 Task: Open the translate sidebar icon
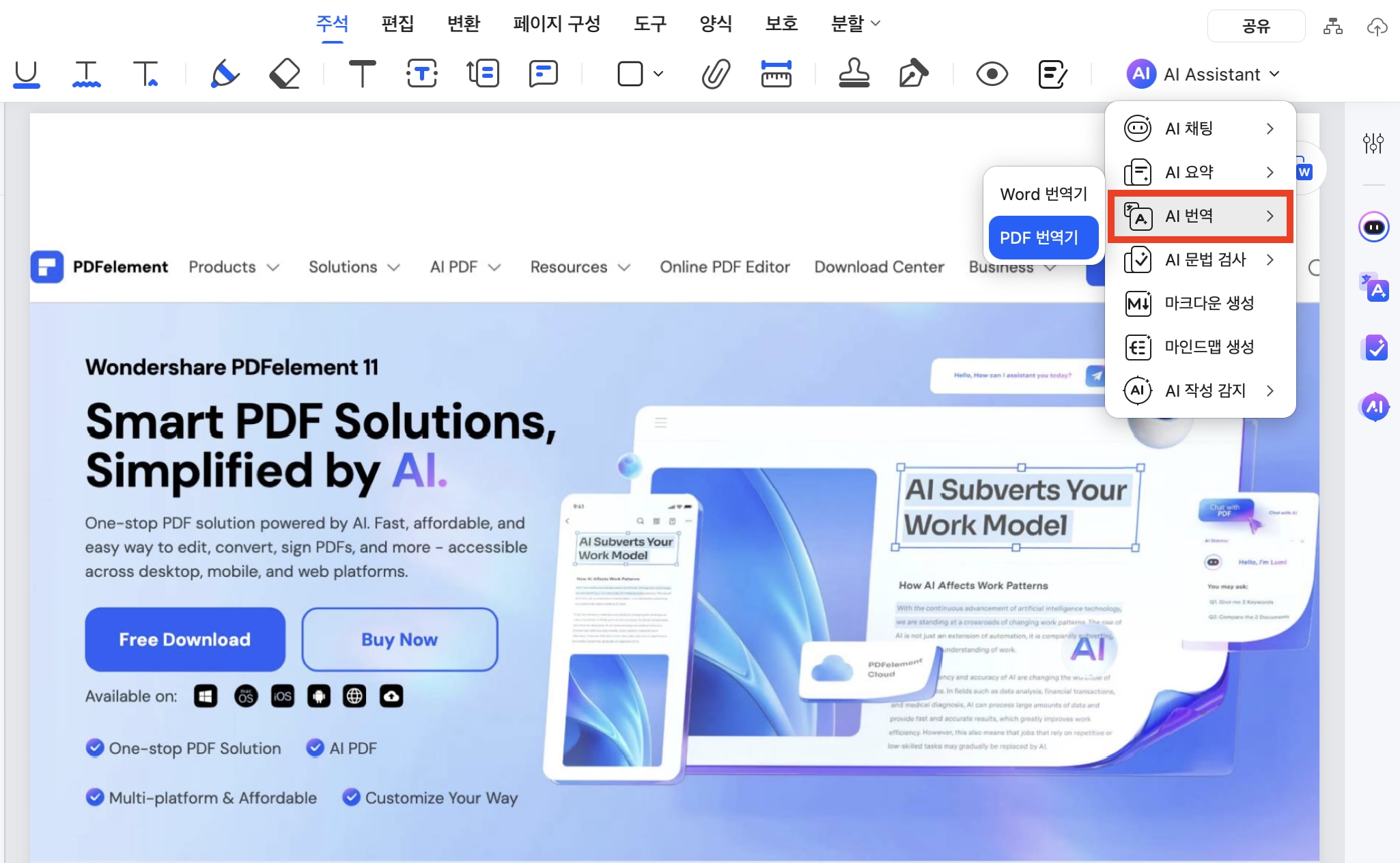pyautogui.click(x=1374, y=287)
